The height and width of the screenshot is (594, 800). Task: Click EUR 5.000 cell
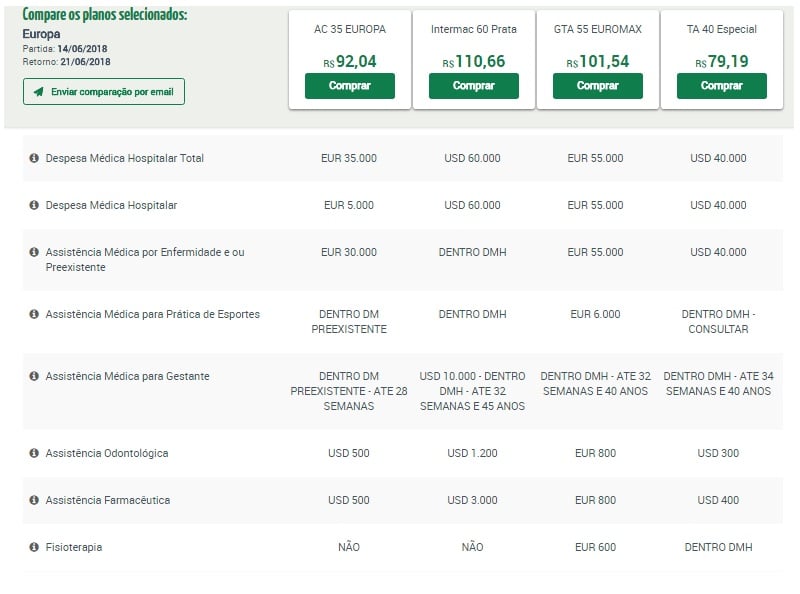349,205
